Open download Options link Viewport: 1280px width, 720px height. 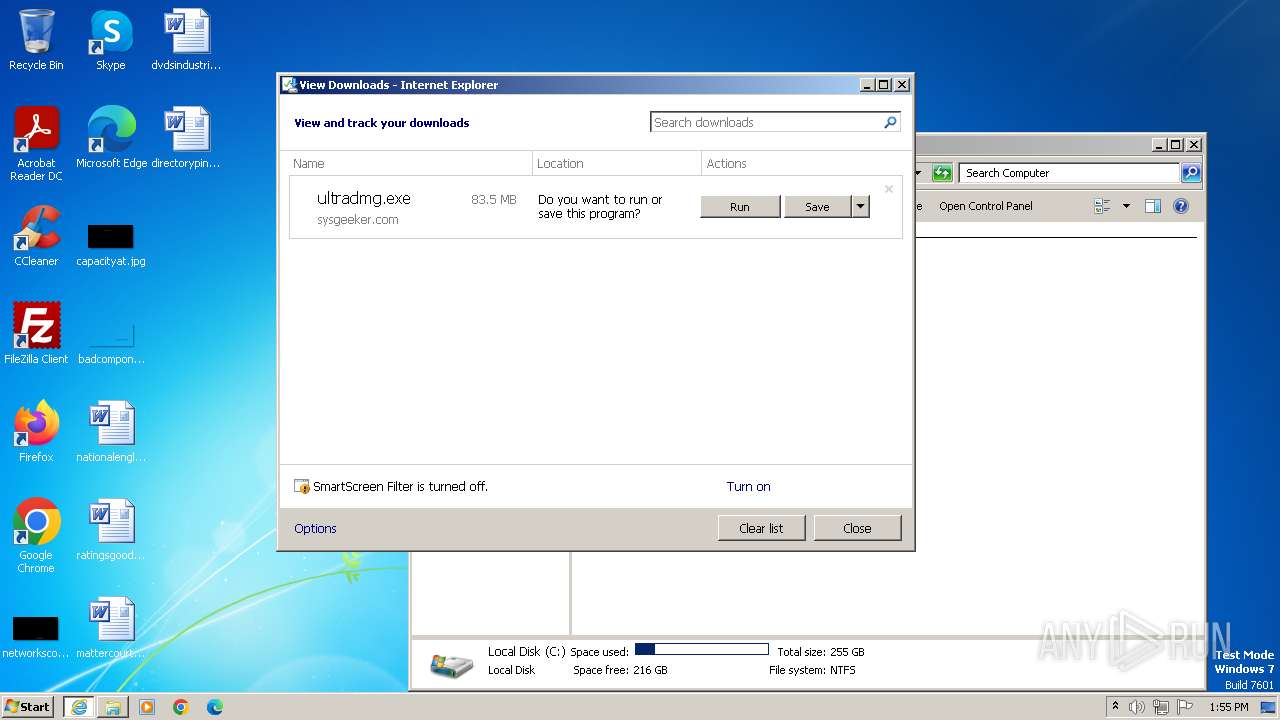click(x=315, y=529)
